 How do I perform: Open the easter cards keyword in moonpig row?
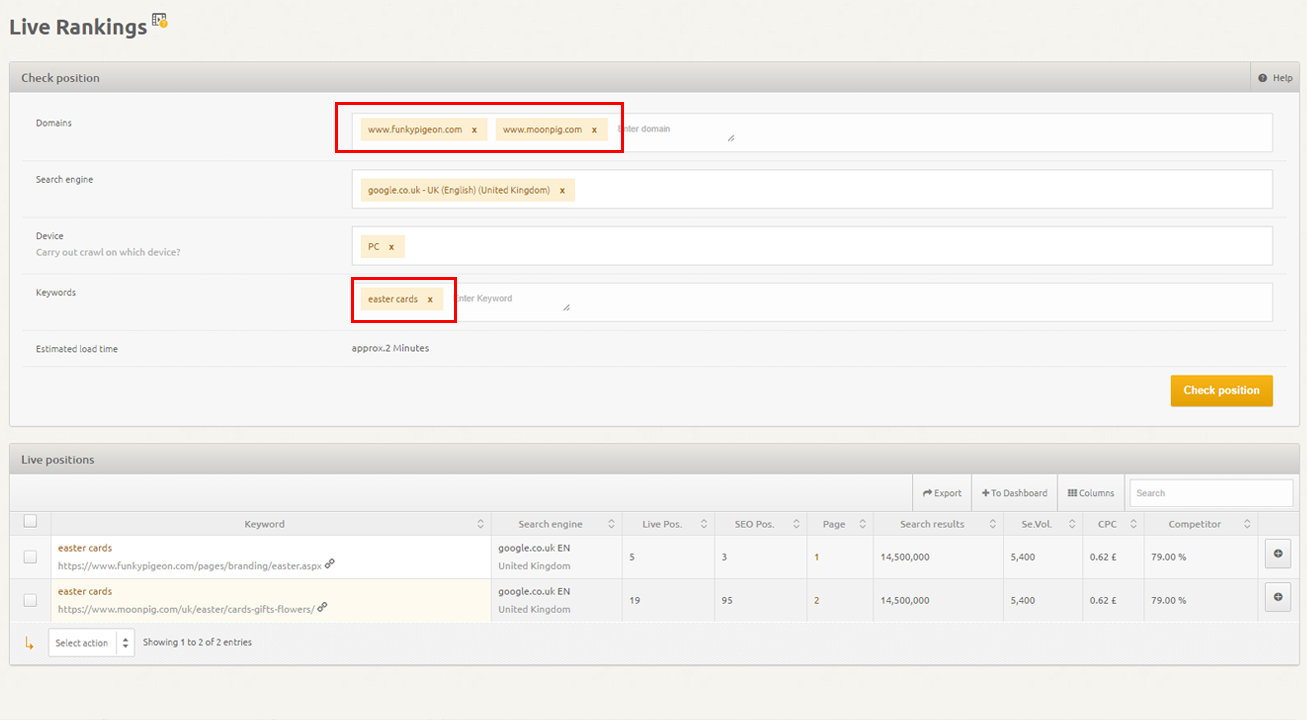click(x=85, y=591)
